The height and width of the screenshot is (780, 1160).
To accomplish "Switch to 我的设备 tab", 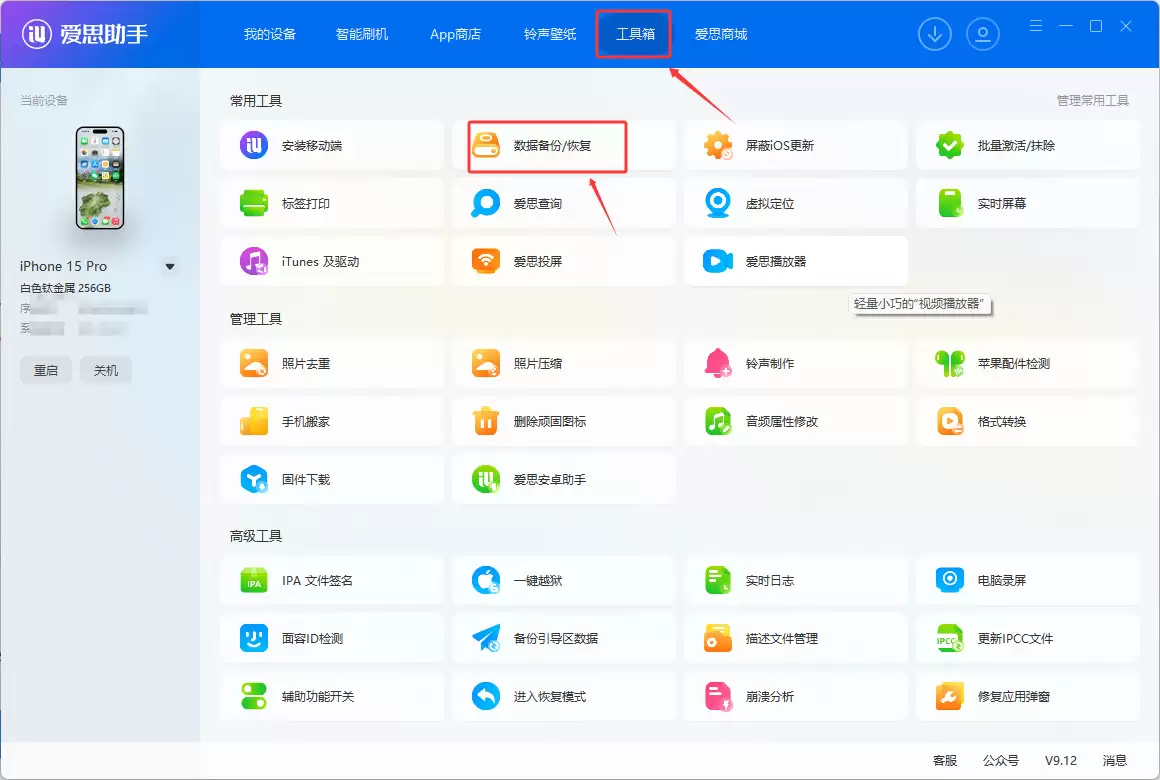I will point(270,34).
